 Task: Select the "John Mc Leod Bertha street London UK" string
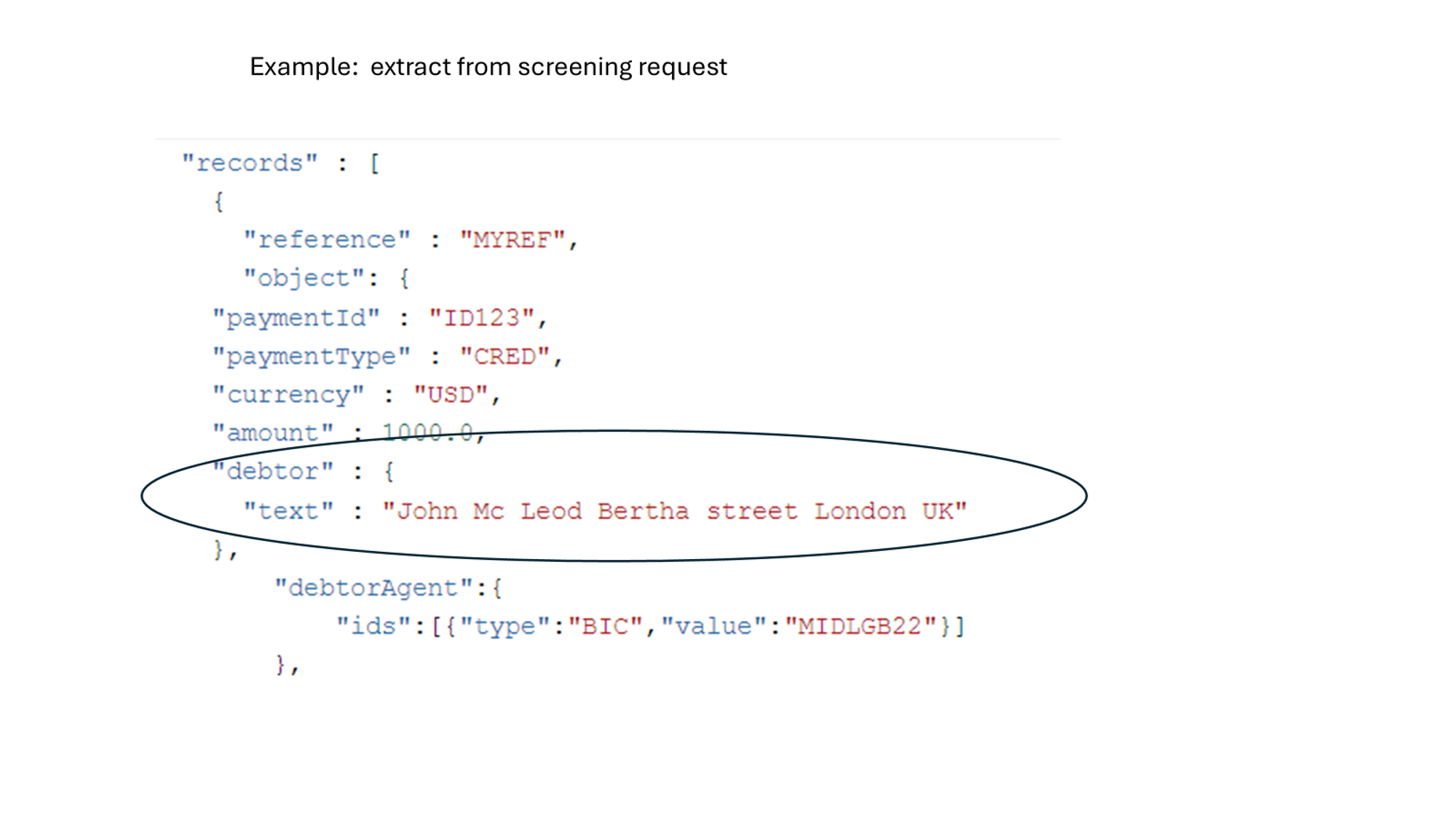[675, 511]
